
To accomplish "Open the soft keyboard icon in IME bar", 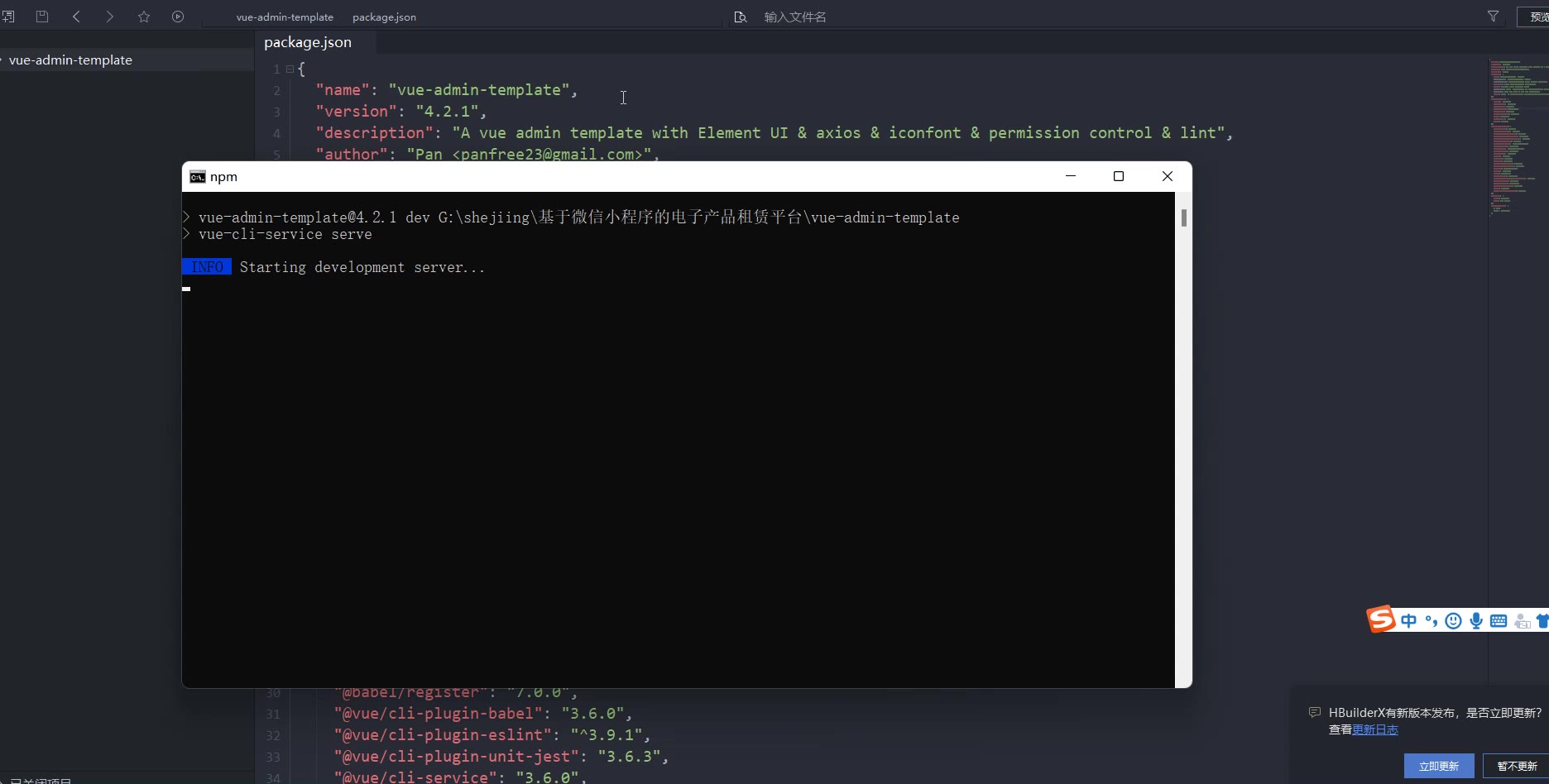I will tap(1499, 621).
